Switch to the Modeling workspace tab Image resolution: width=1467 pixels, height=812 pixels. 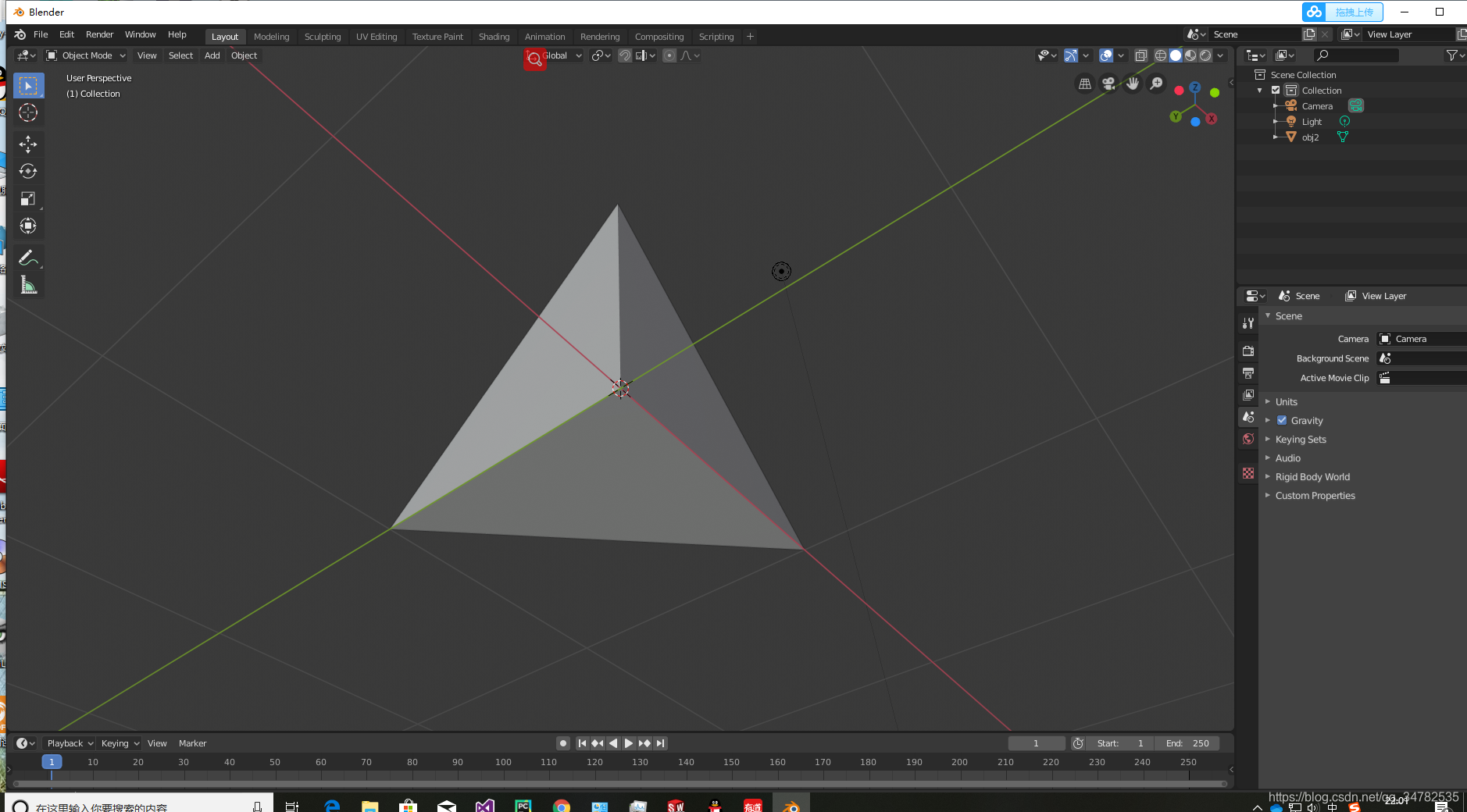tap(271, 37)
